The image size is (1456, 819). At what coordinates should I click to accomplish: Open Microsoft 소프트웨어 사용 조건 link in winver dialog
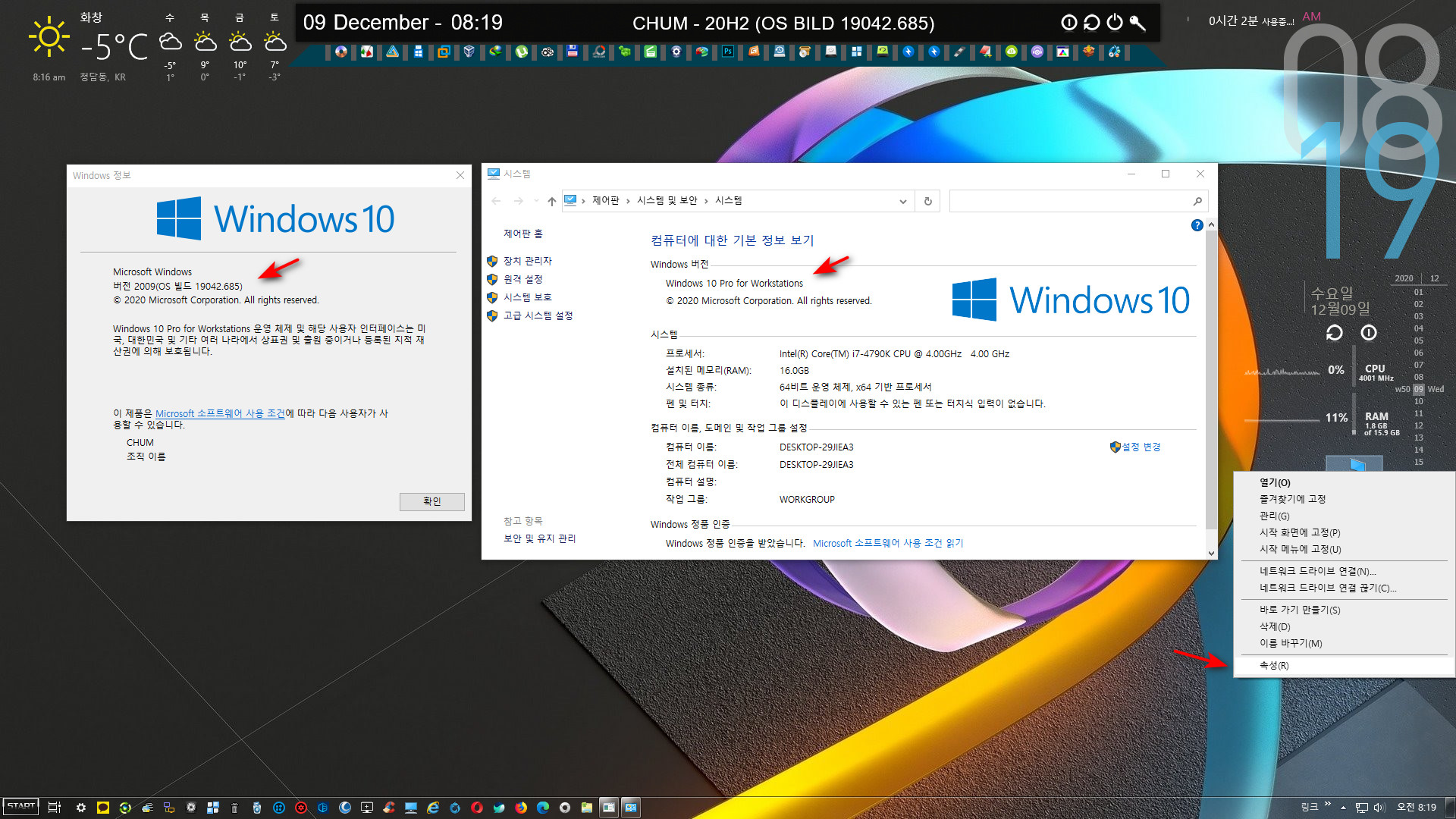[x=220, y=413]
